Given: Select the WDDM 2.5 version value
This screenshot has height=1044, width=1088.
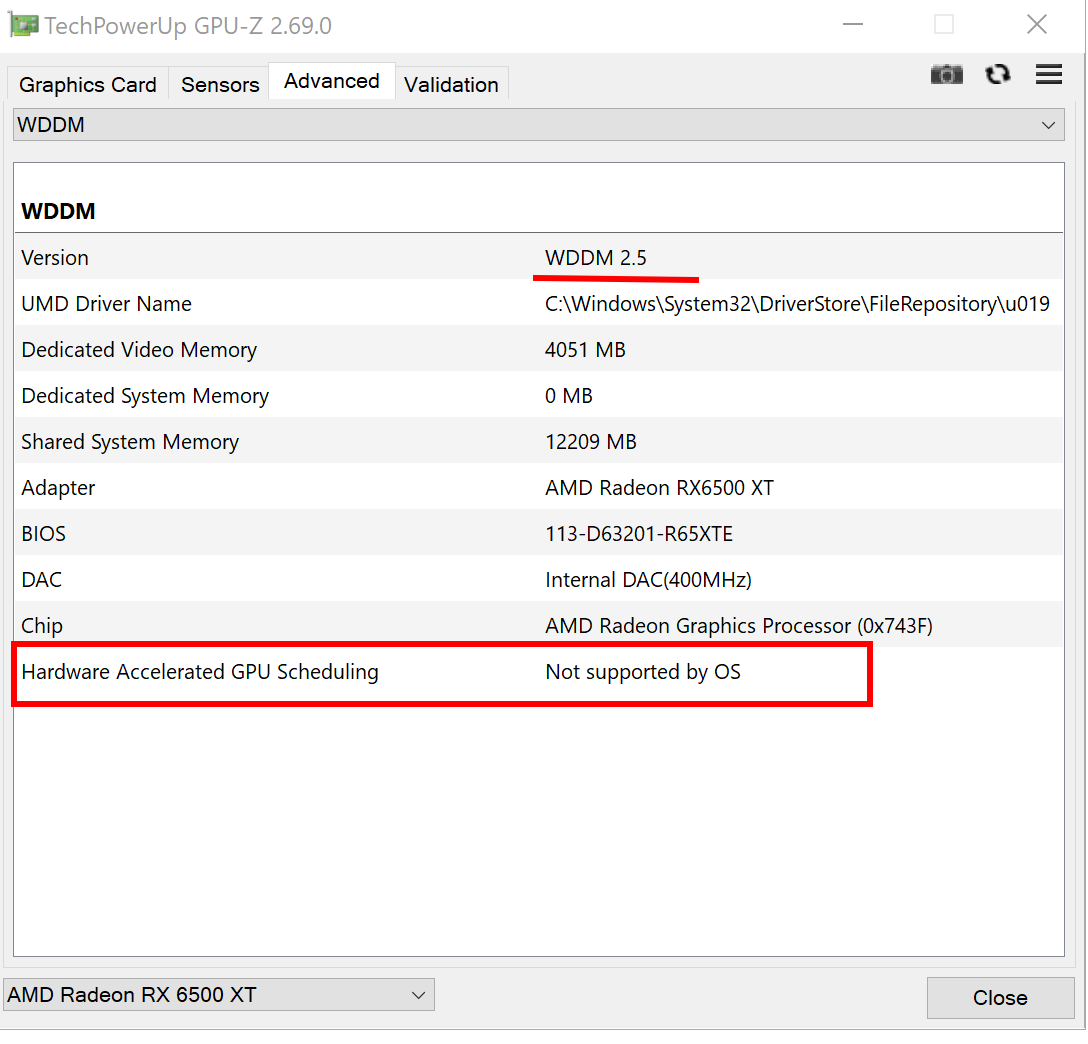Looking at the screenshot, I should [x=596, y=258].
